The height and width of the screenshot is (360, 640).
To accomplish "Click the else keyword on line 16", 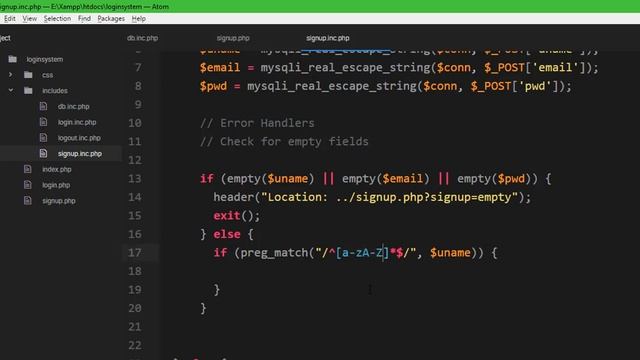I will point(227,234).
